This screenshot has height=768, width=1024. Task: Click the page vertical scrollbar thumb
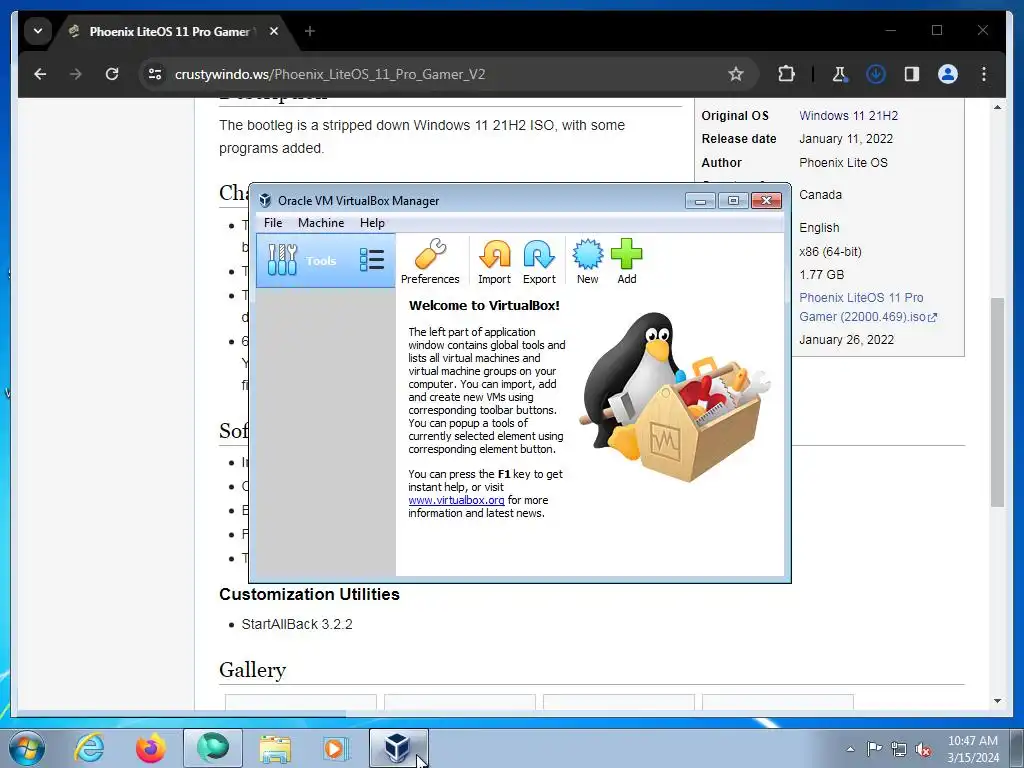(x=997, y=402)
